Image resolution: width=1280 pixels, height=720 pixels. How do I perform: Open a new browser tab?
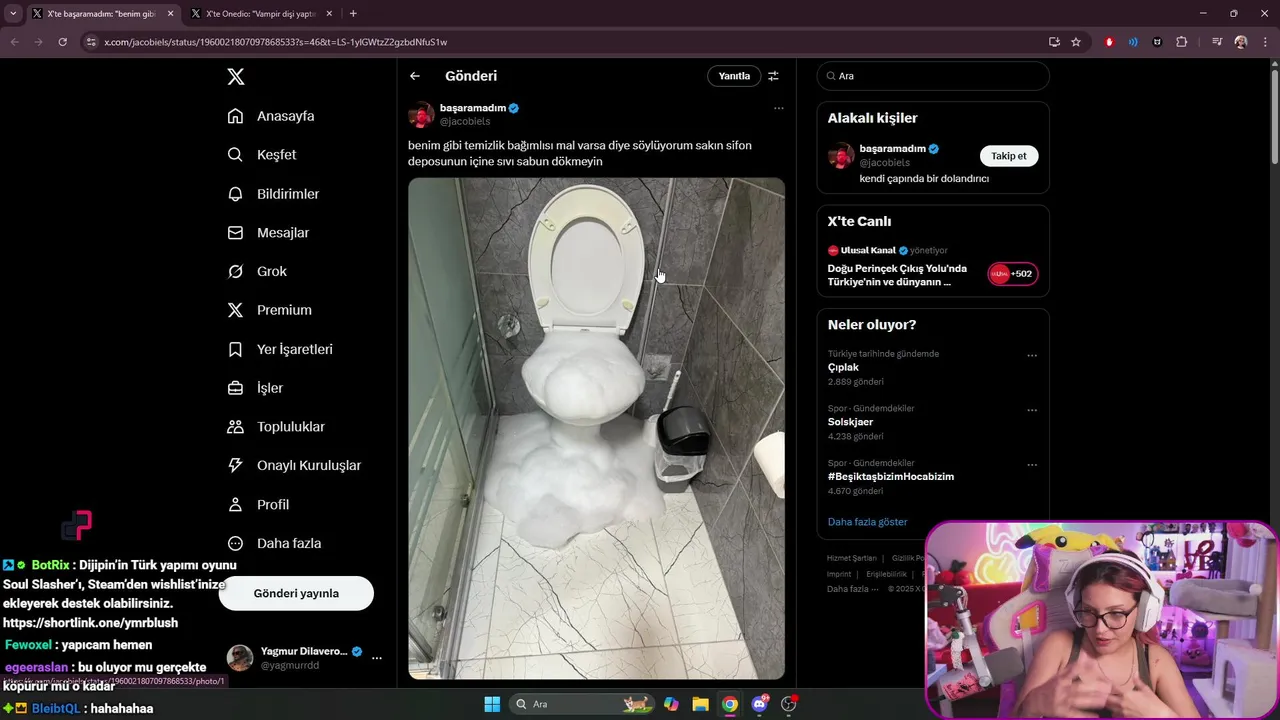click(x=353, y=14)
